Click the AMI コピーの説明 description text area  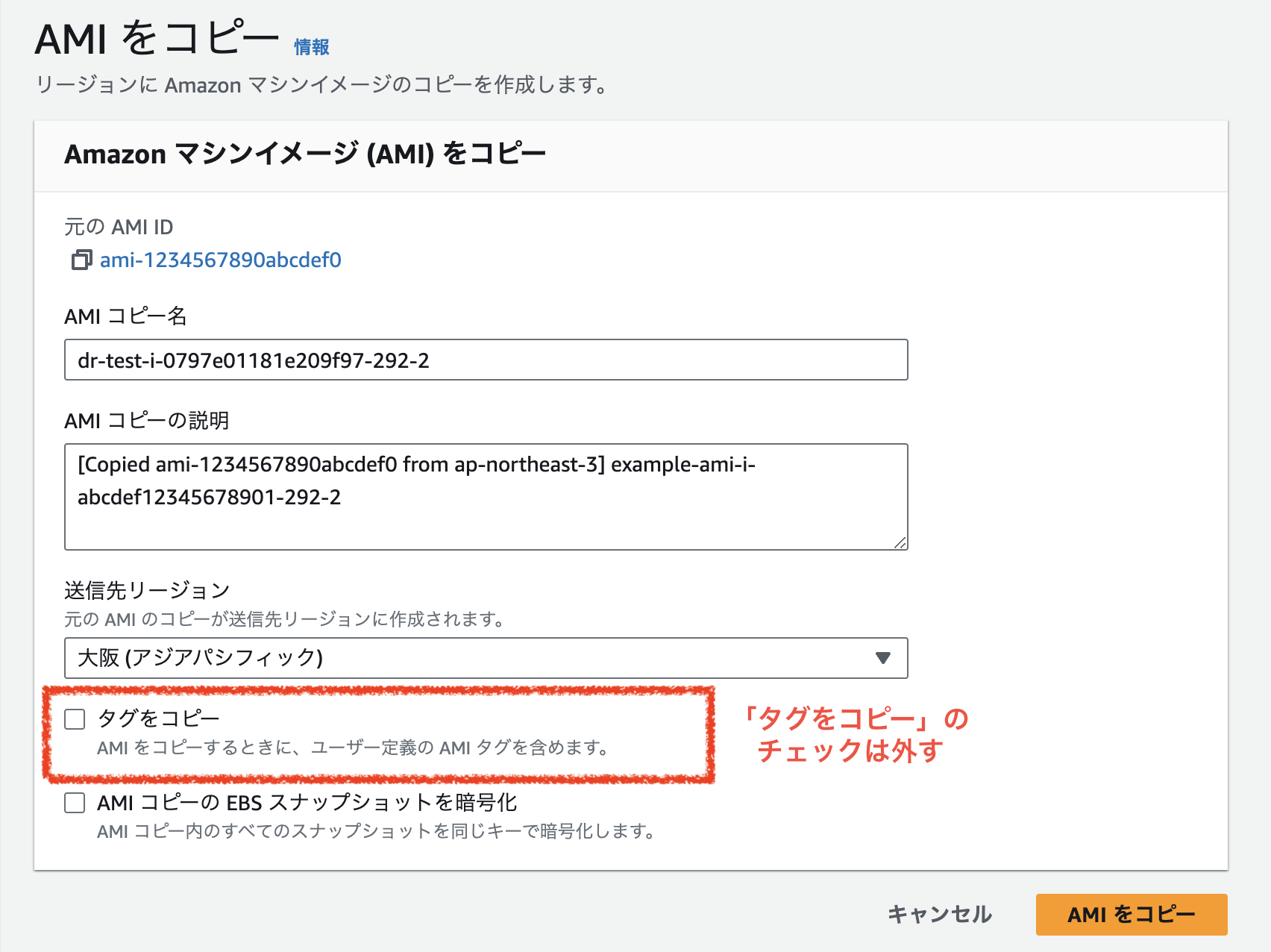[x=486, y=497]
